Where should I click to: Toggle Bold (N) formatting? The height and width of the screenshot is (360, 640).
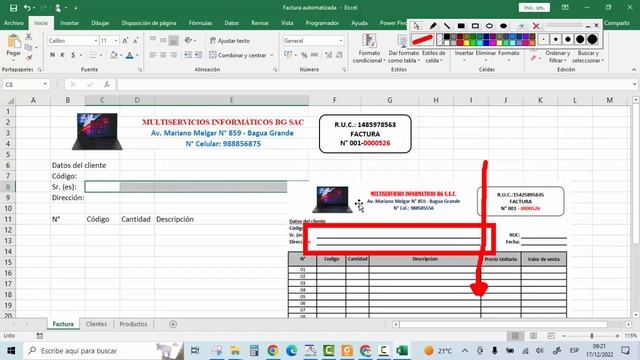[52, 55]
